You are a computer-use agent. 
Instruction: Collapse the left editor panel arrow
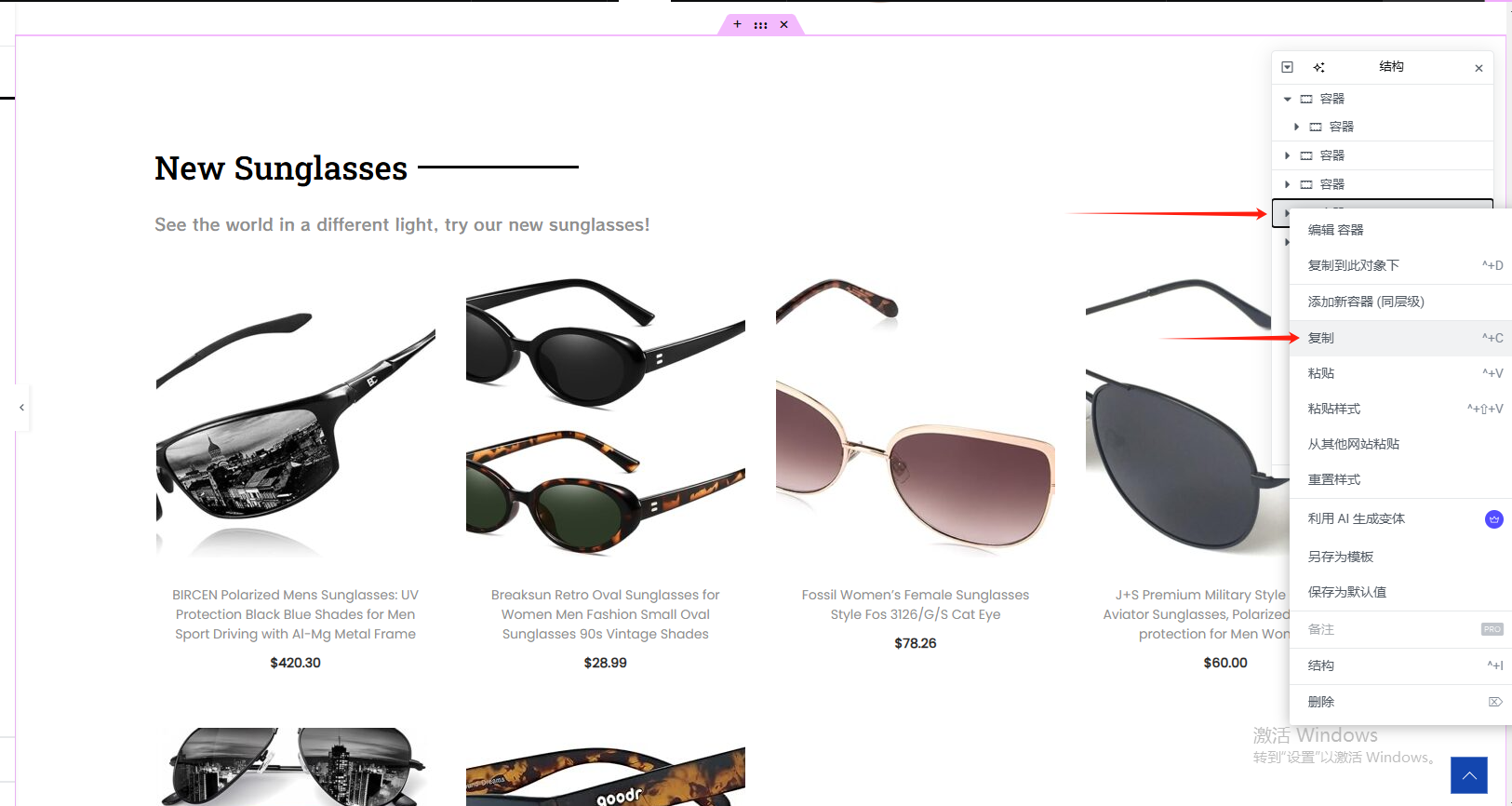click(22, 408)
